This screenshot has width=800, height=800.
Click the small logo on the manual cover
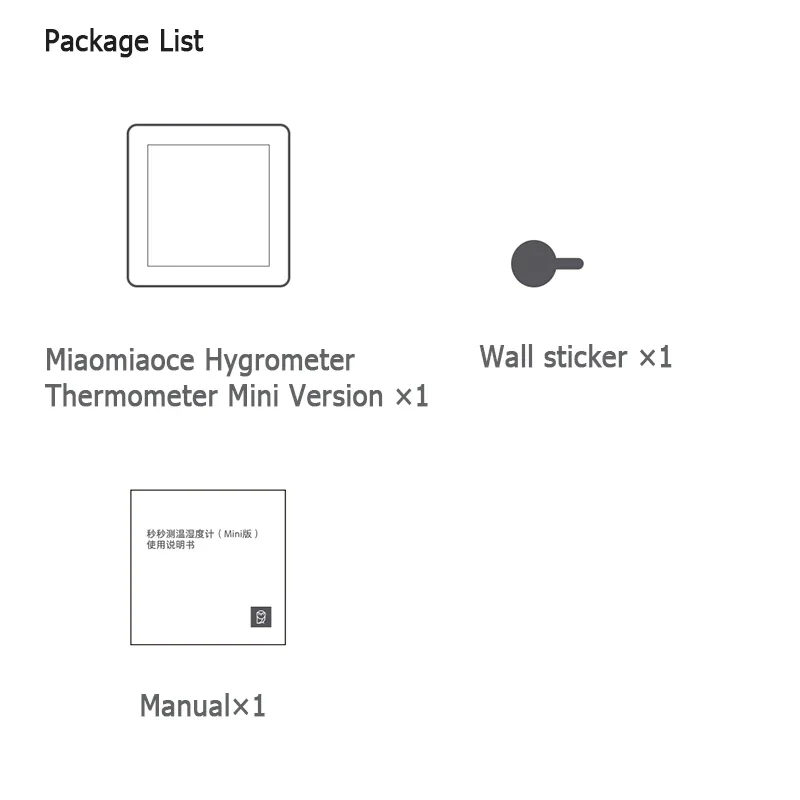click(x=261, y=617)
